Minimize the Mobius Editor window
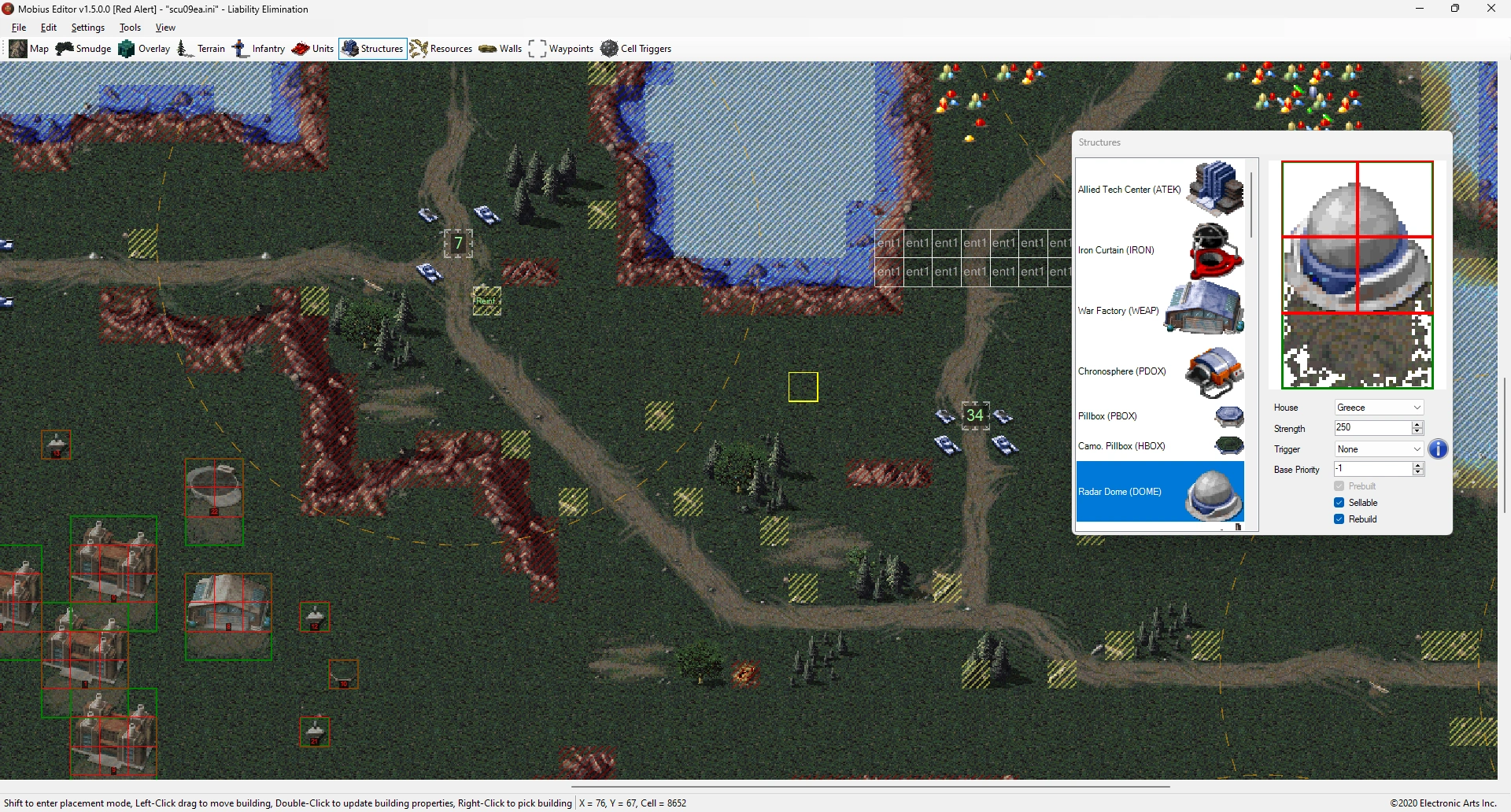 tap(1420, 9)
